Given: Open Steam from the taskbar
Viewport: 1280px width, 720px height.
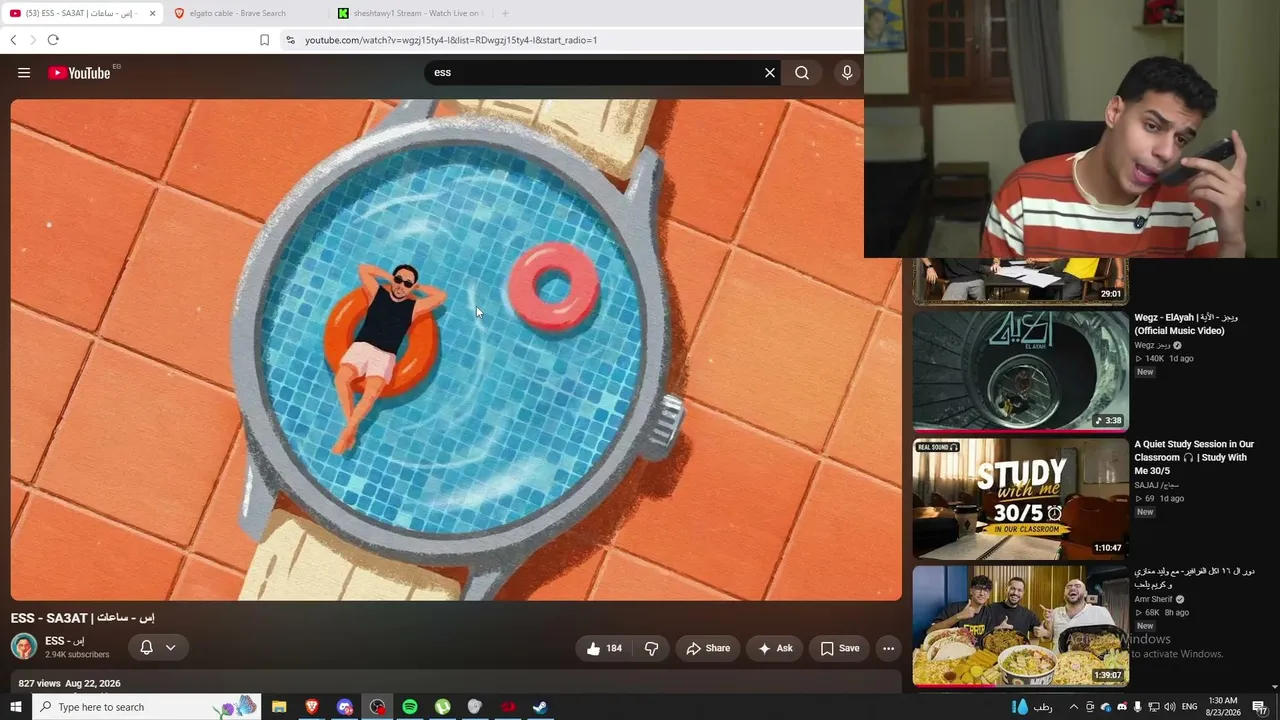Looking at the screenshot, I should (540, 707).
